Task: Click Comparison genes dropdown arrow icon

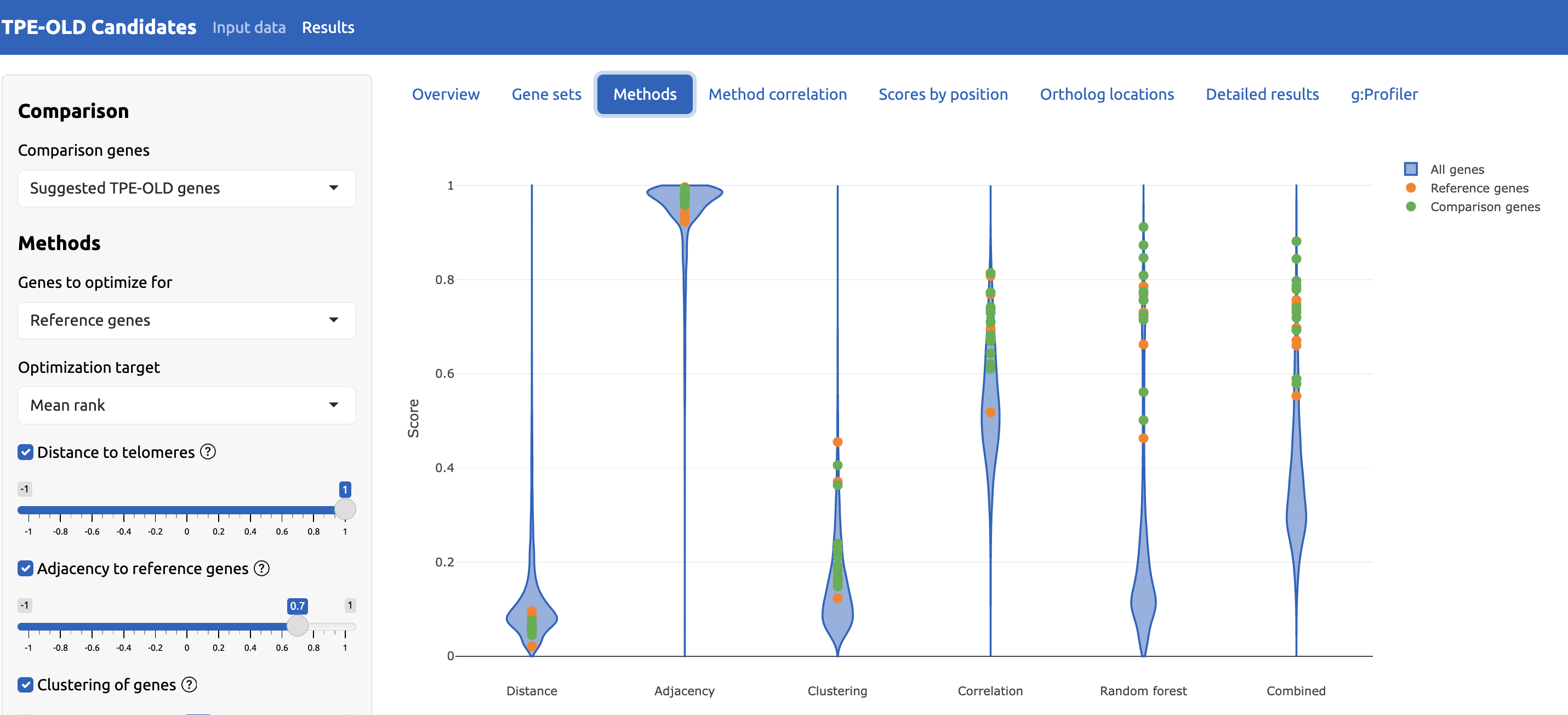Action: 334,188
